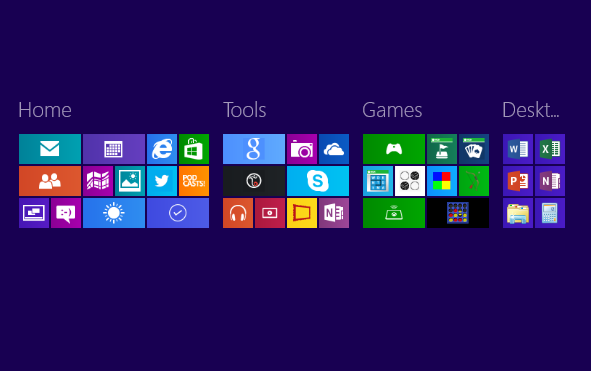Launch OneNote desktop tile in Desktop group

pos(550,181)
